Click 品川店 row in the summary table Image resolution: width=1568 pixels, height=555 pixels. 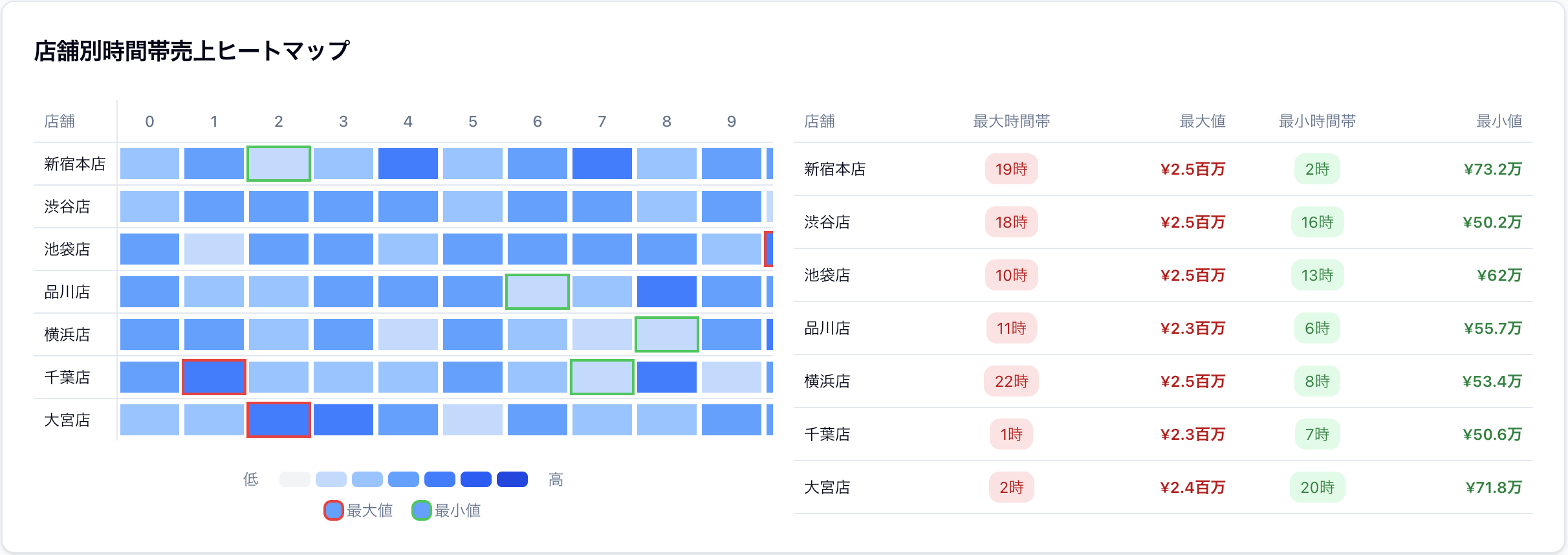tap(1163, 328)
